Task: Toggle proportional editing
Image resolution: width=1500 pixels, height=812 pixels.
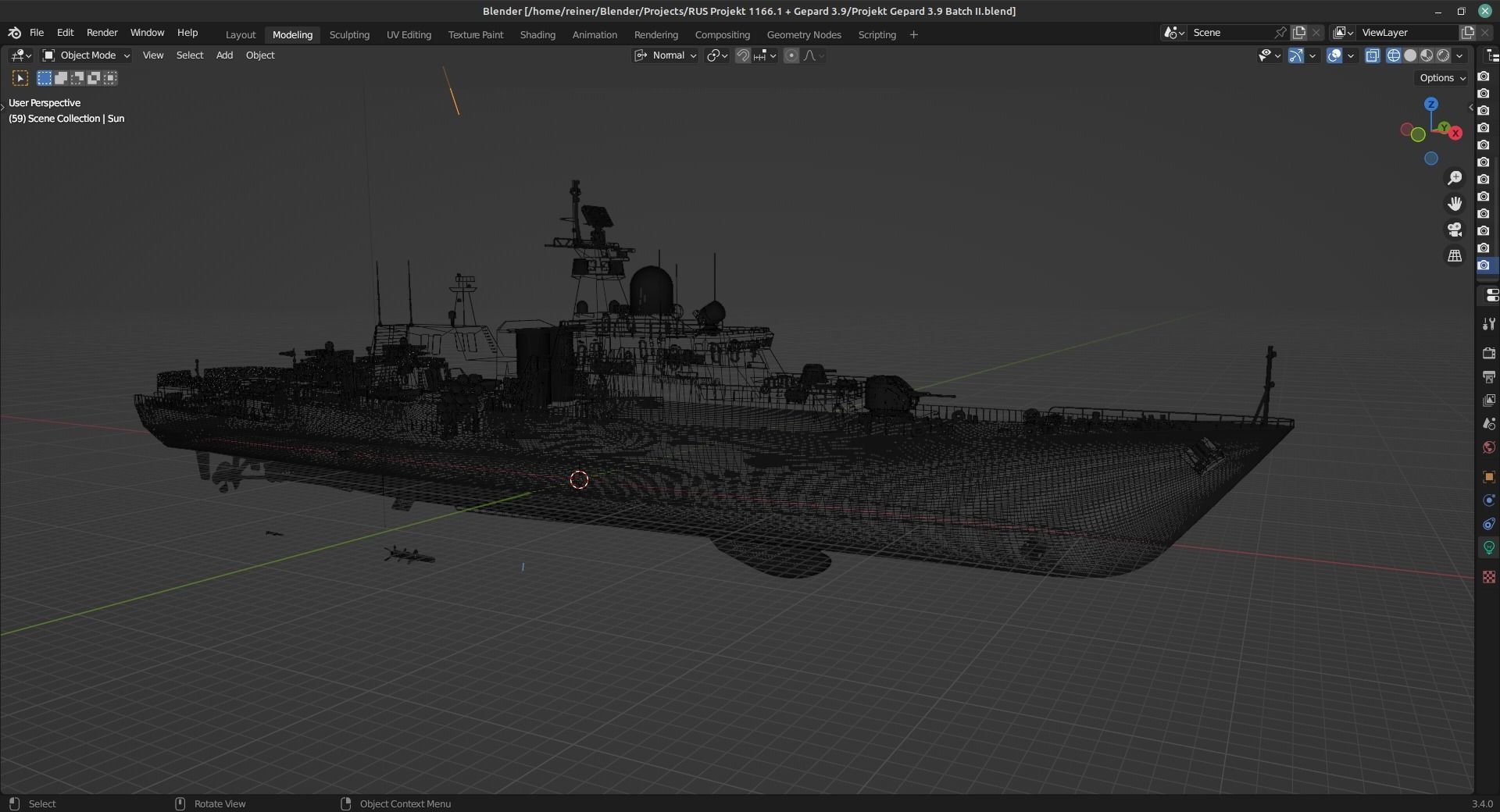Action: tap(791, 55)
